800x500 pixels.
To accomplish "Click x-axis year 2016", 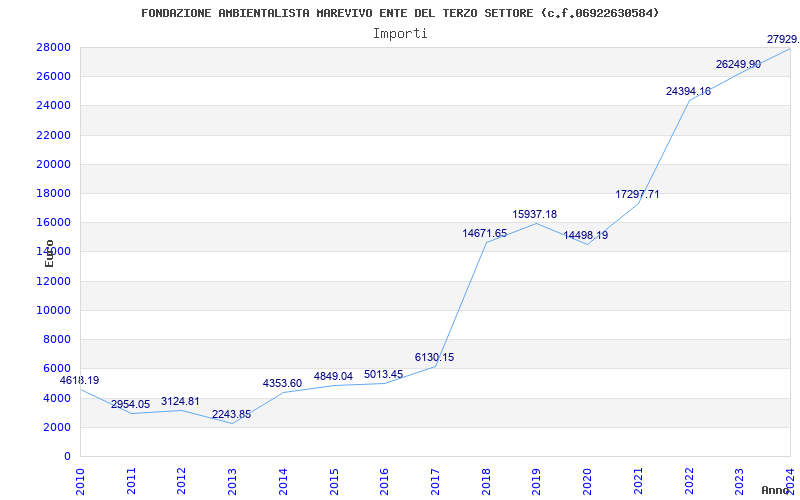I will (385, 481).
